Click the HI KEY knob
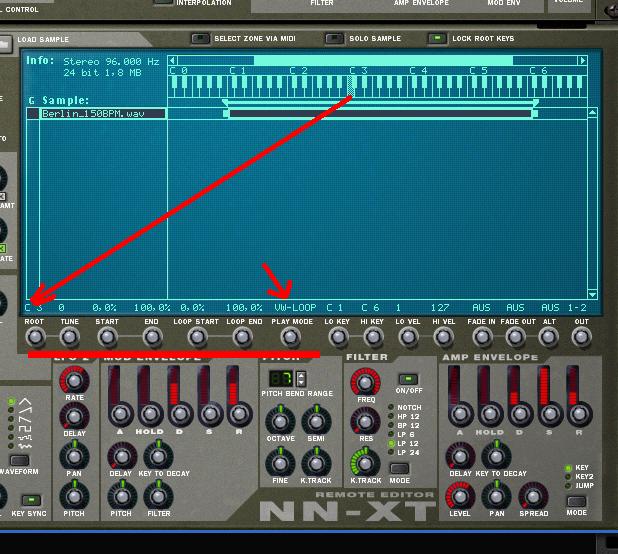Screen dimensions: 618x554 pos(372,337)
